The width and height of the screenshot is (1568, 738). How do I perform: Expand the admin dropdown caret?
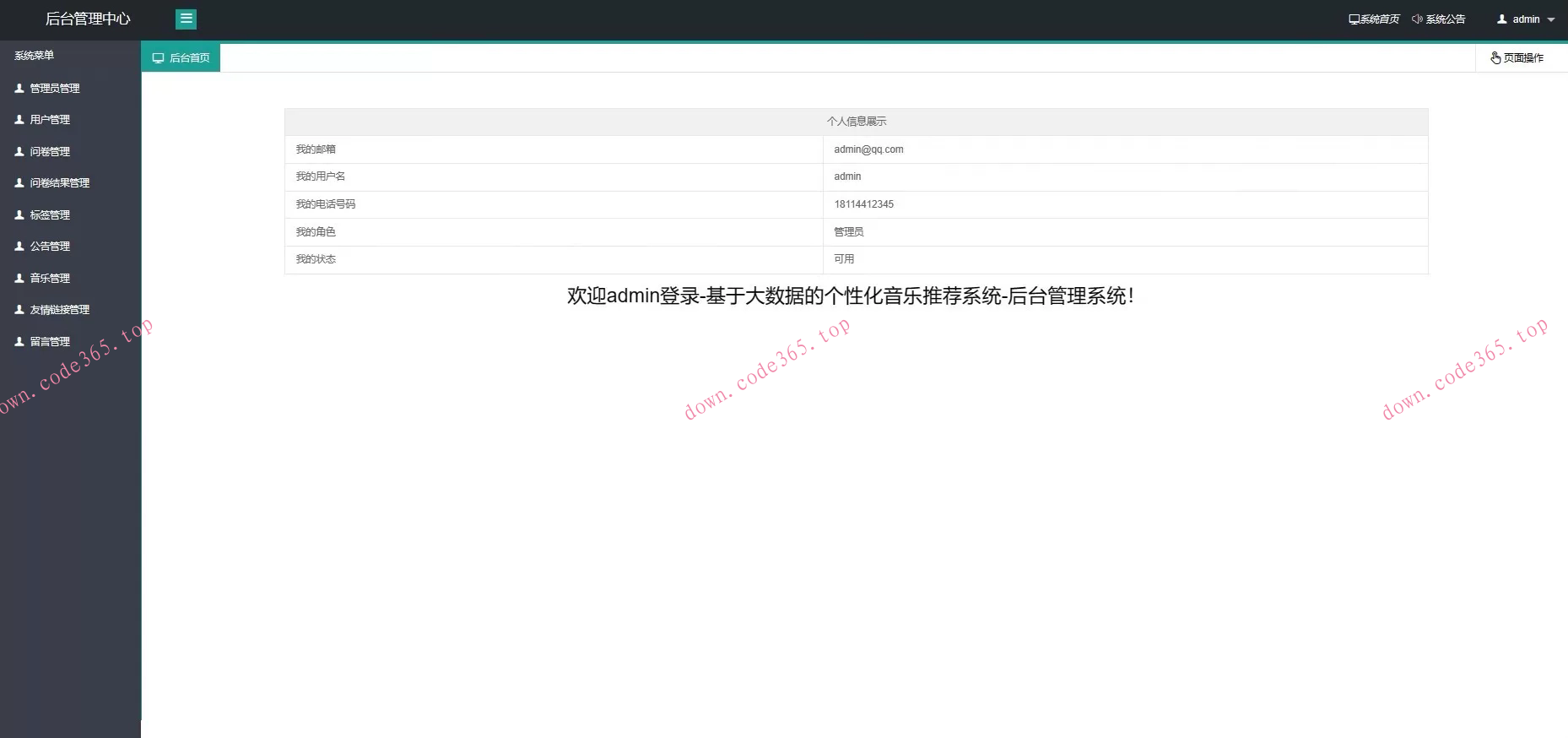coord(1551,19)
